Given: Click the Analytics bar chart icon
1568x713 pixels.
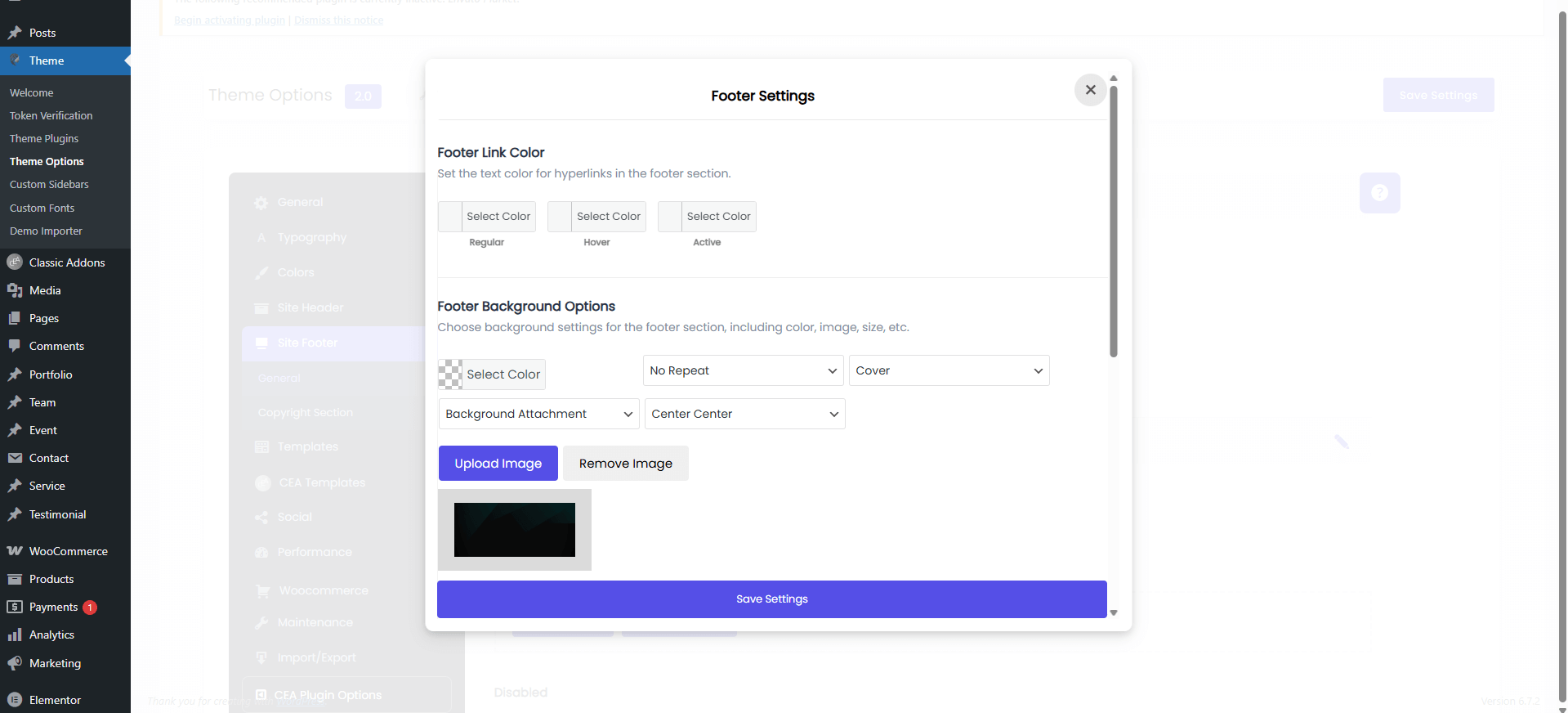Looking at the screenshot, I should [x=15, y=635].
